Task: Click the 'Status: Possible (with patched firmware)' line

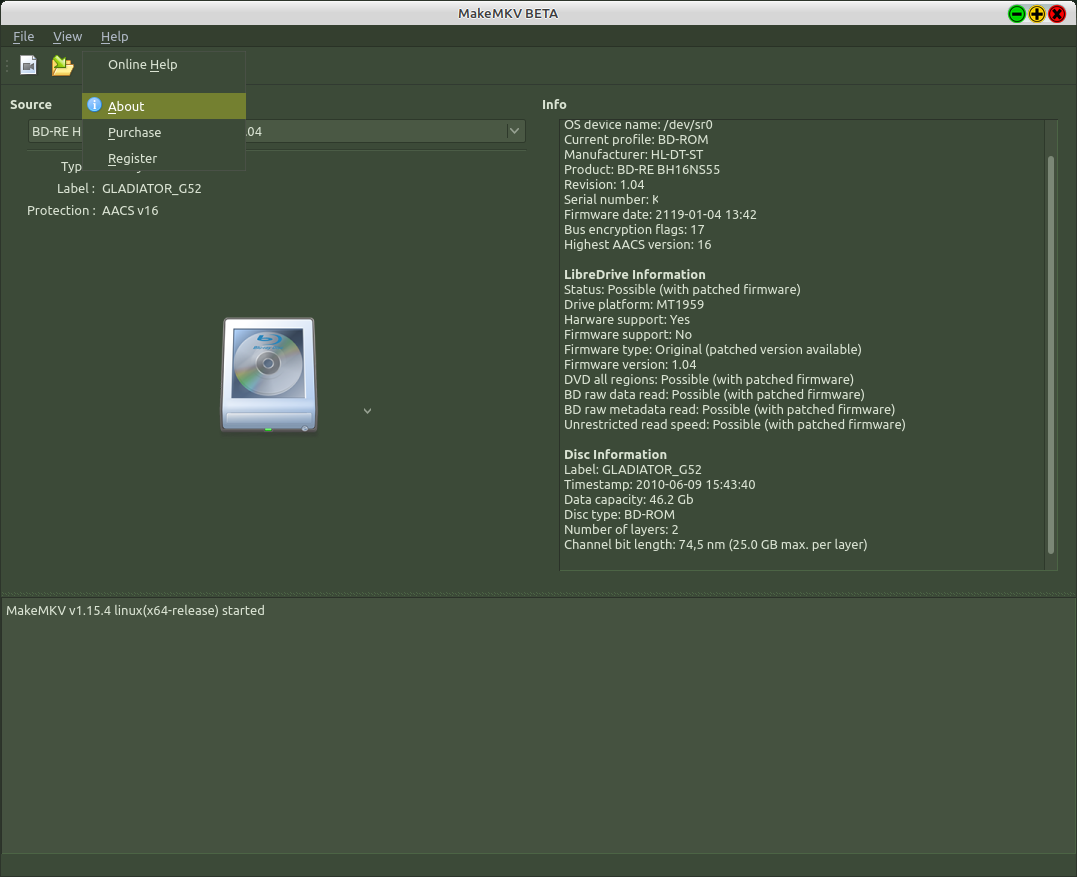Action: (682, 289)
